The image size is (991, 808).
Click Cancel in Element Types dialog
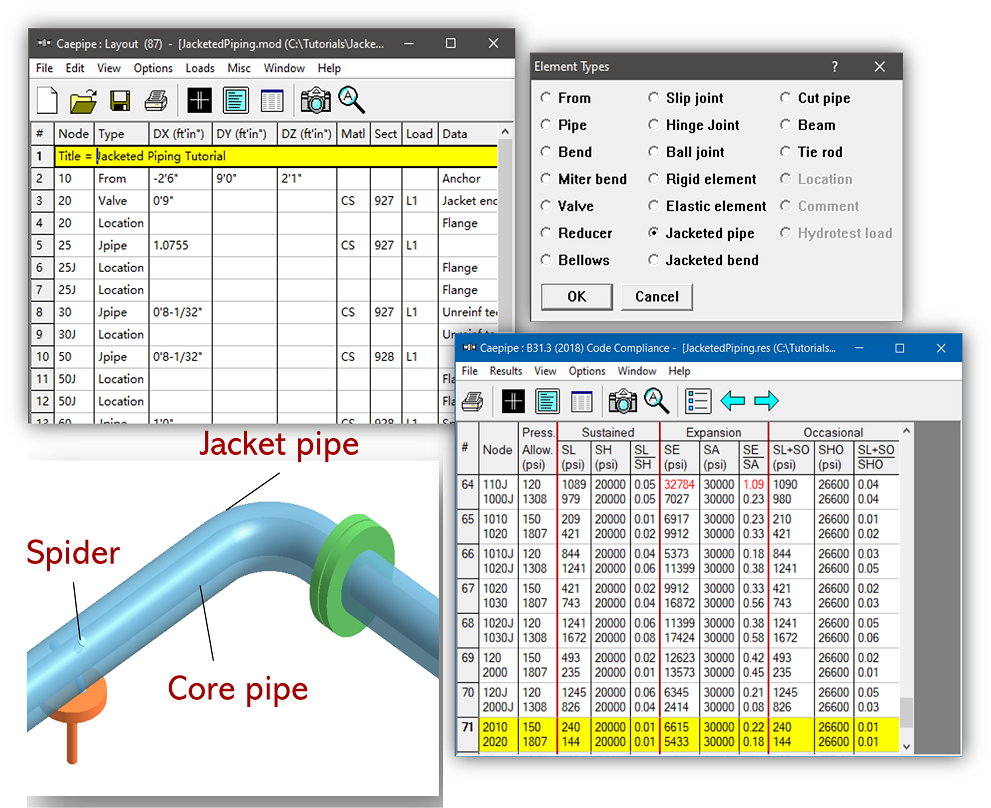tap(656, 297)
